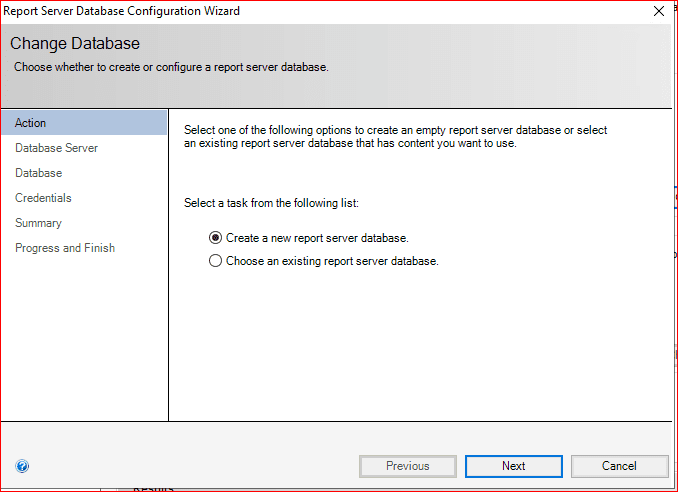Click the Cancel button
This screenshot has height=492, width=678.
click(x=619, y=466)
